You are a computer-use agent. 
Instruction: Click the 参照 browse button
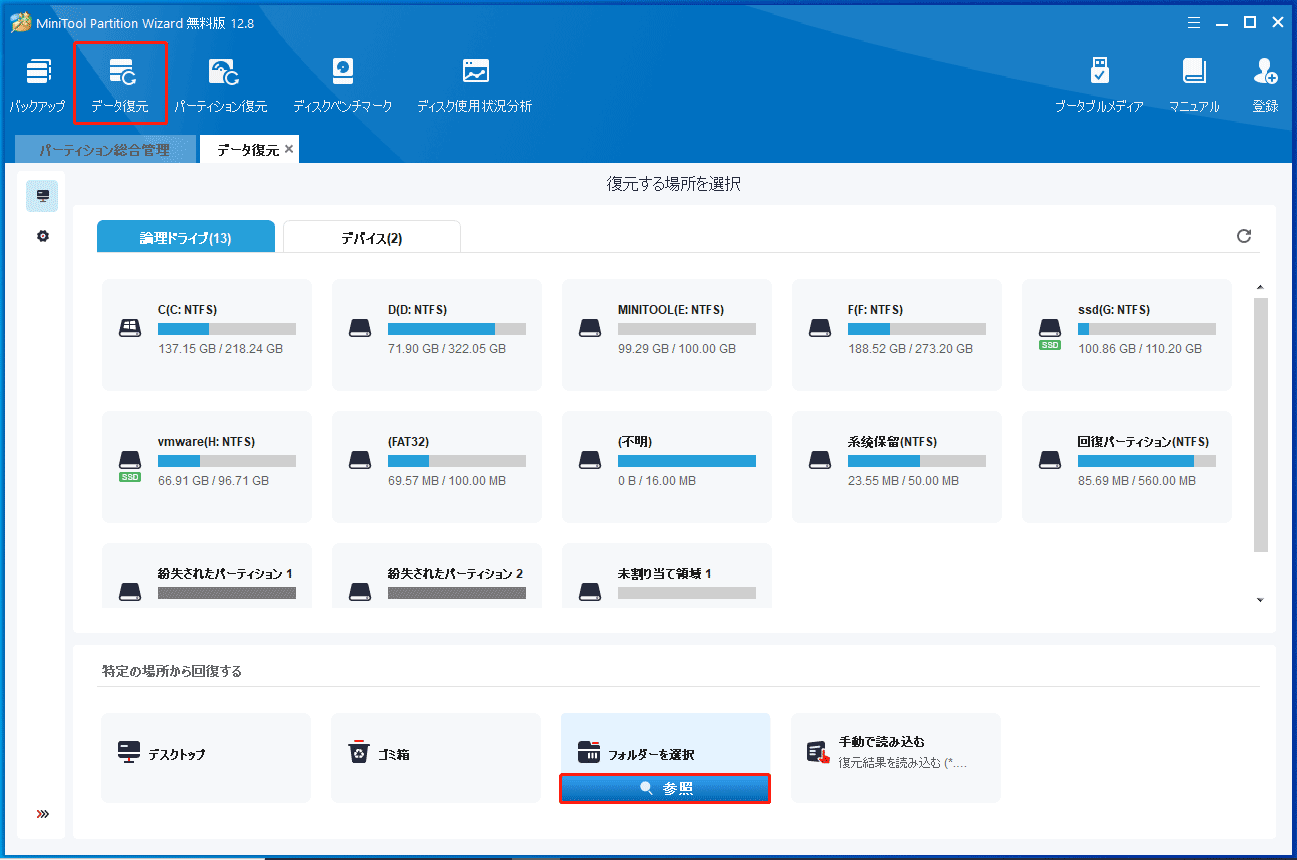coord(665,788)
